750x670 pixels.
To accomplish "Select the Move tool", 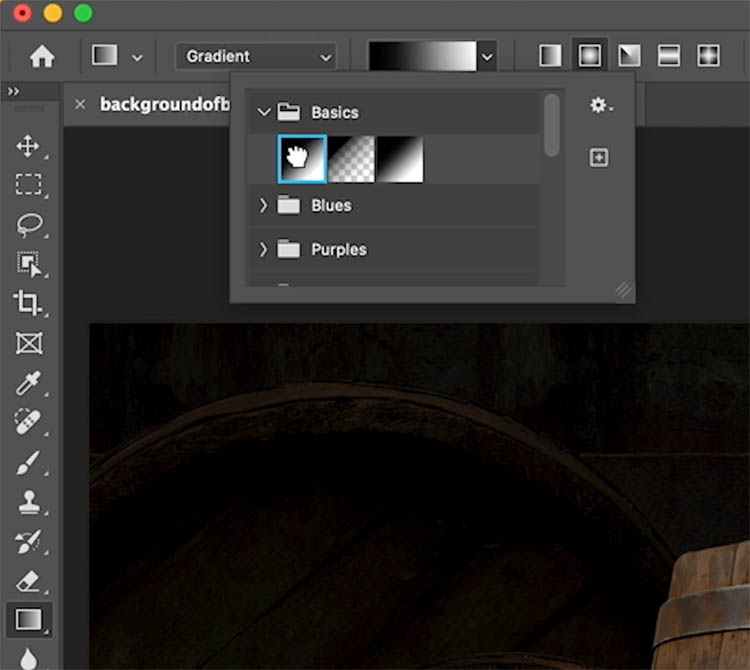I will pos(28,146).
